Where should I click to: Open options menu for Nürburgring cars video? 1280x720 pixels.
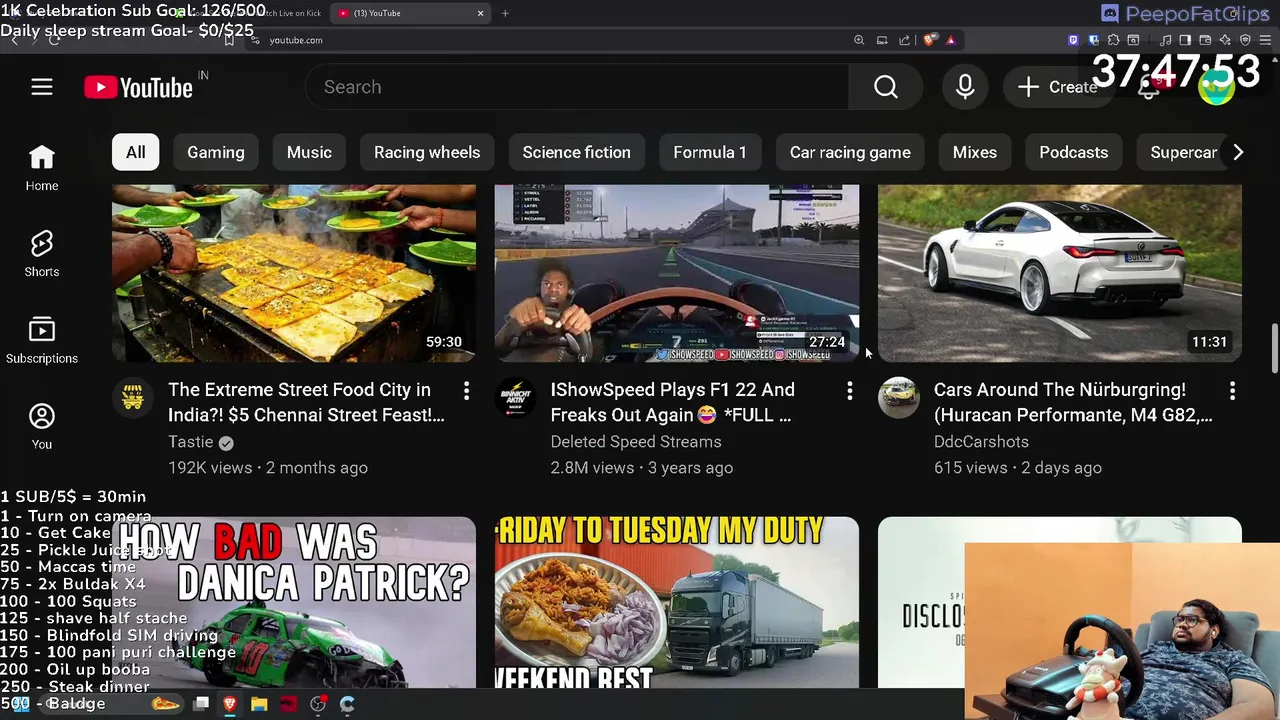pos(1232,391)
